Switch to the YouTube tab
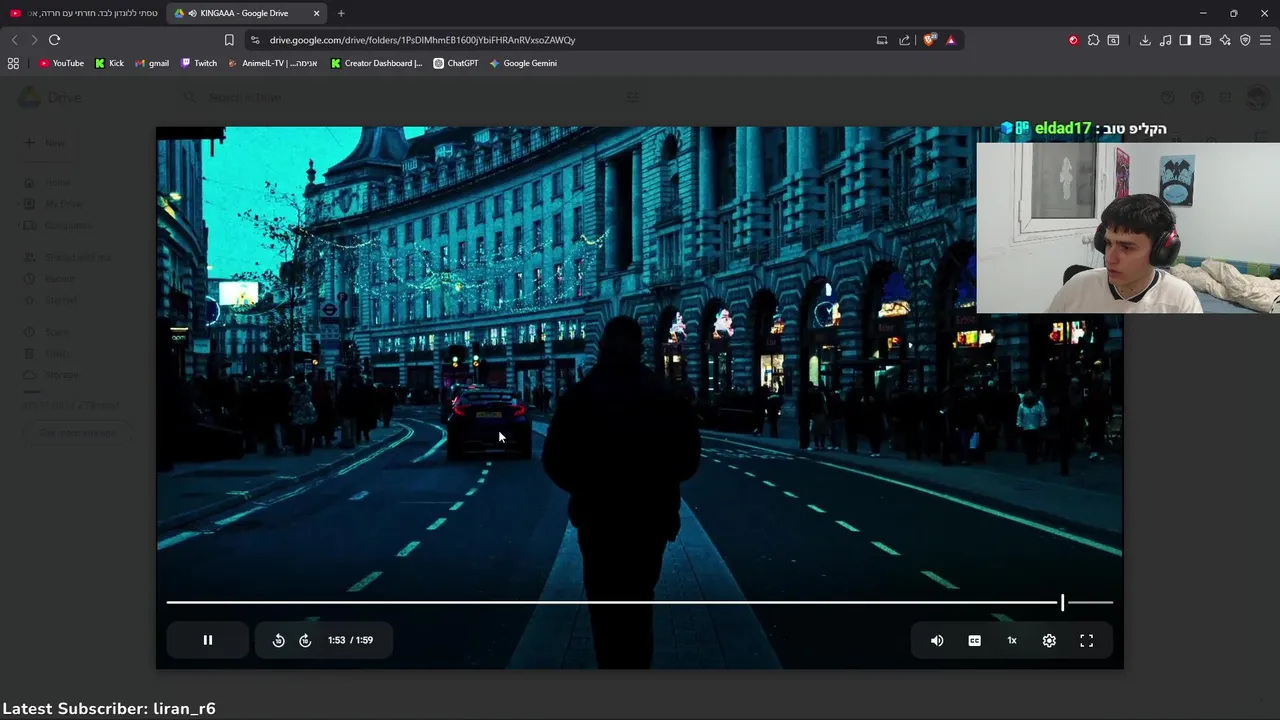This screenshot has height=720, width=1280. [84, 13]
